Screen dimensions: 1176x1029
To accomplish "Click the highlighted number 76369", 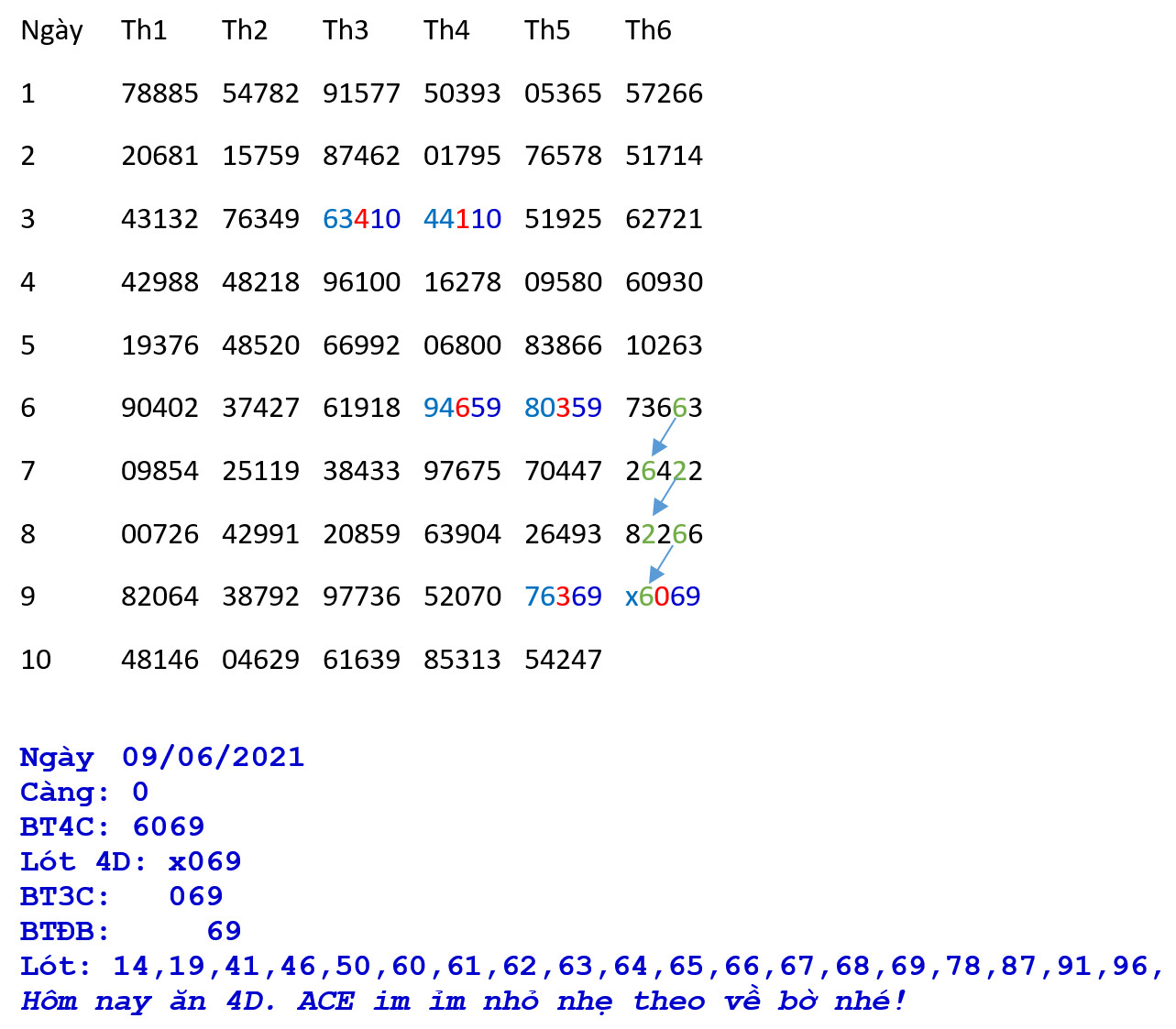I will click(x=563, y=597).
